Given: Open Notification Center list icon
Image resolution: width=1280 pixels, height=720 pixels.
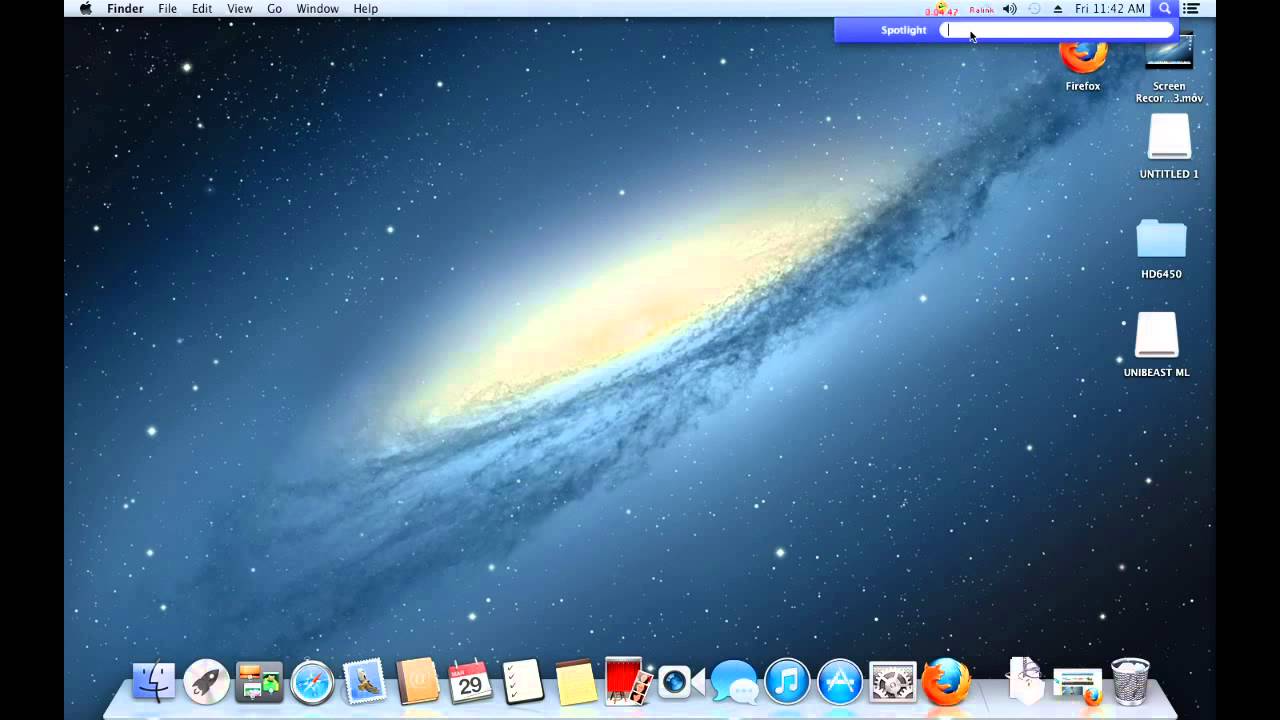Looking at the screenshot, I should [x=1191, y=9].
